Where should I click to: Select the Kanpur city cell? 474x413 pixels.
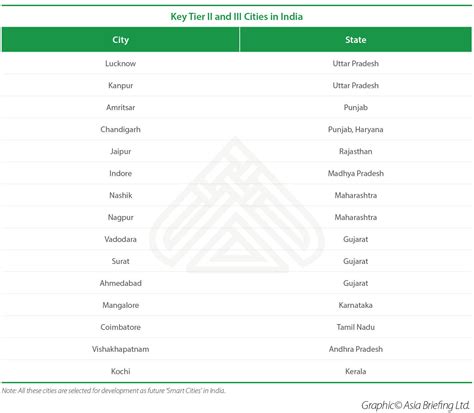pos(120,85)
